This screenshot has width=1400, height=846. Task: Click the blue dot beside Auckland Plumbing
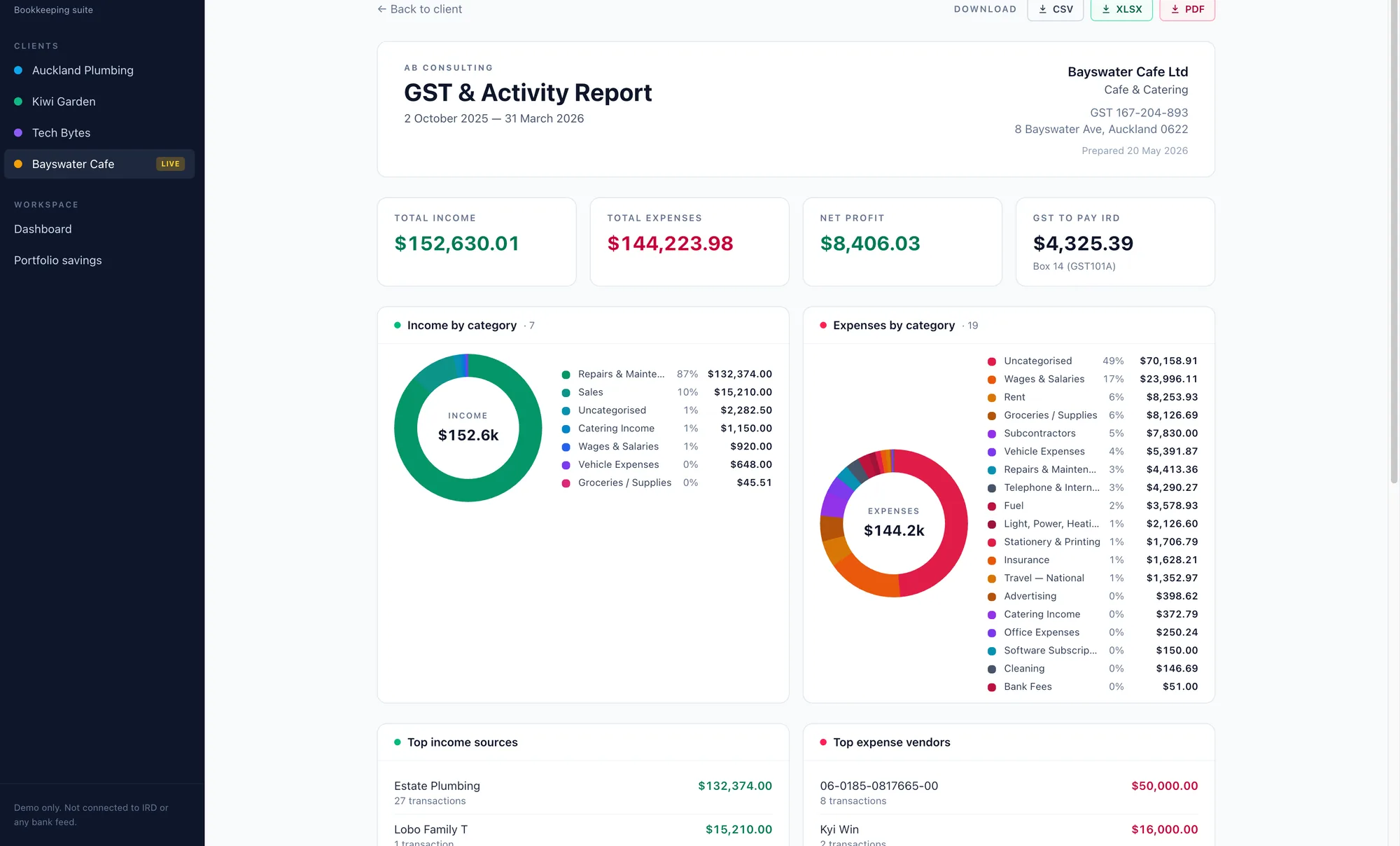pyautogui.click(x=18, y=70)
